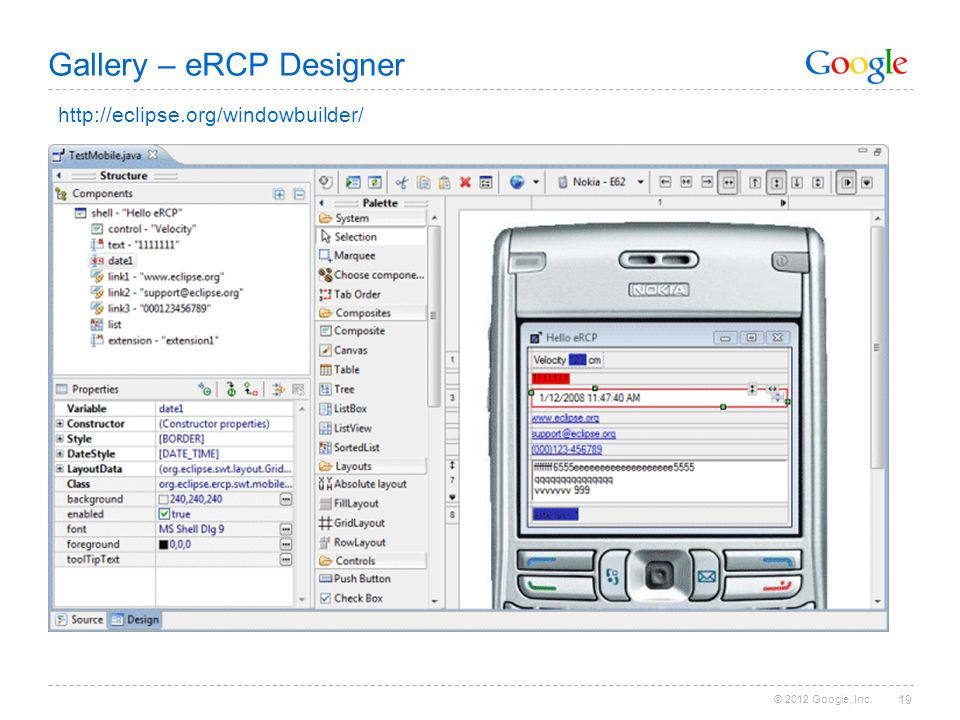Open the Nokia - E62 device dropdown
960x720 pixels.
coord(640,182)
